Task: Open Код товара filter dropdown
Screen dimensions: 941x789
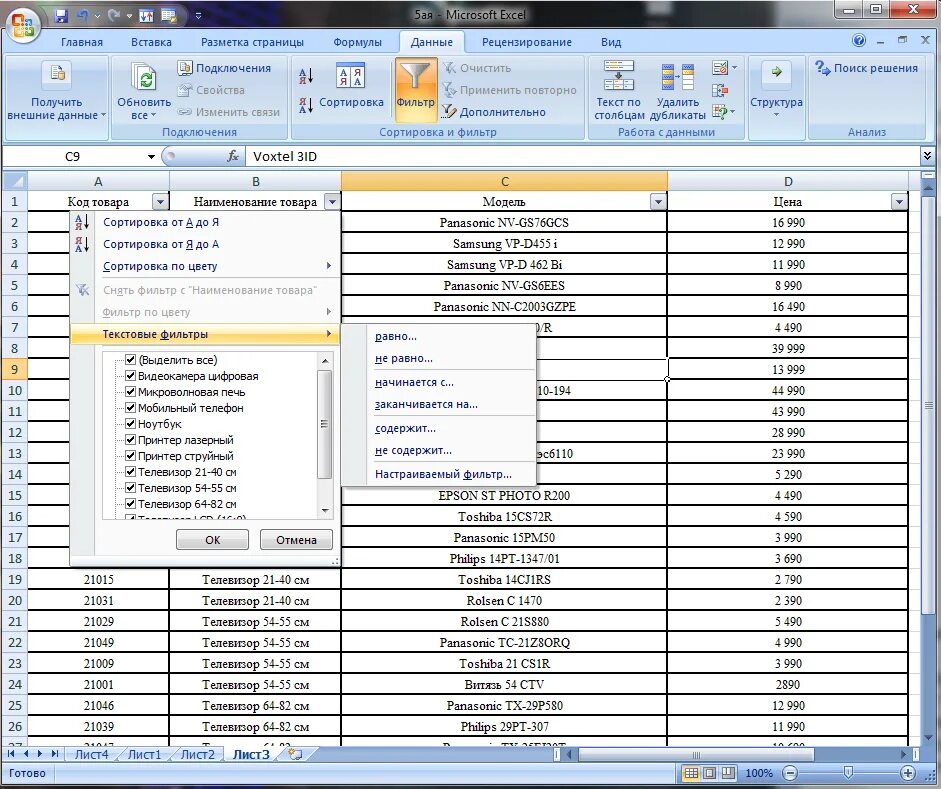Action: click(160, 202)
